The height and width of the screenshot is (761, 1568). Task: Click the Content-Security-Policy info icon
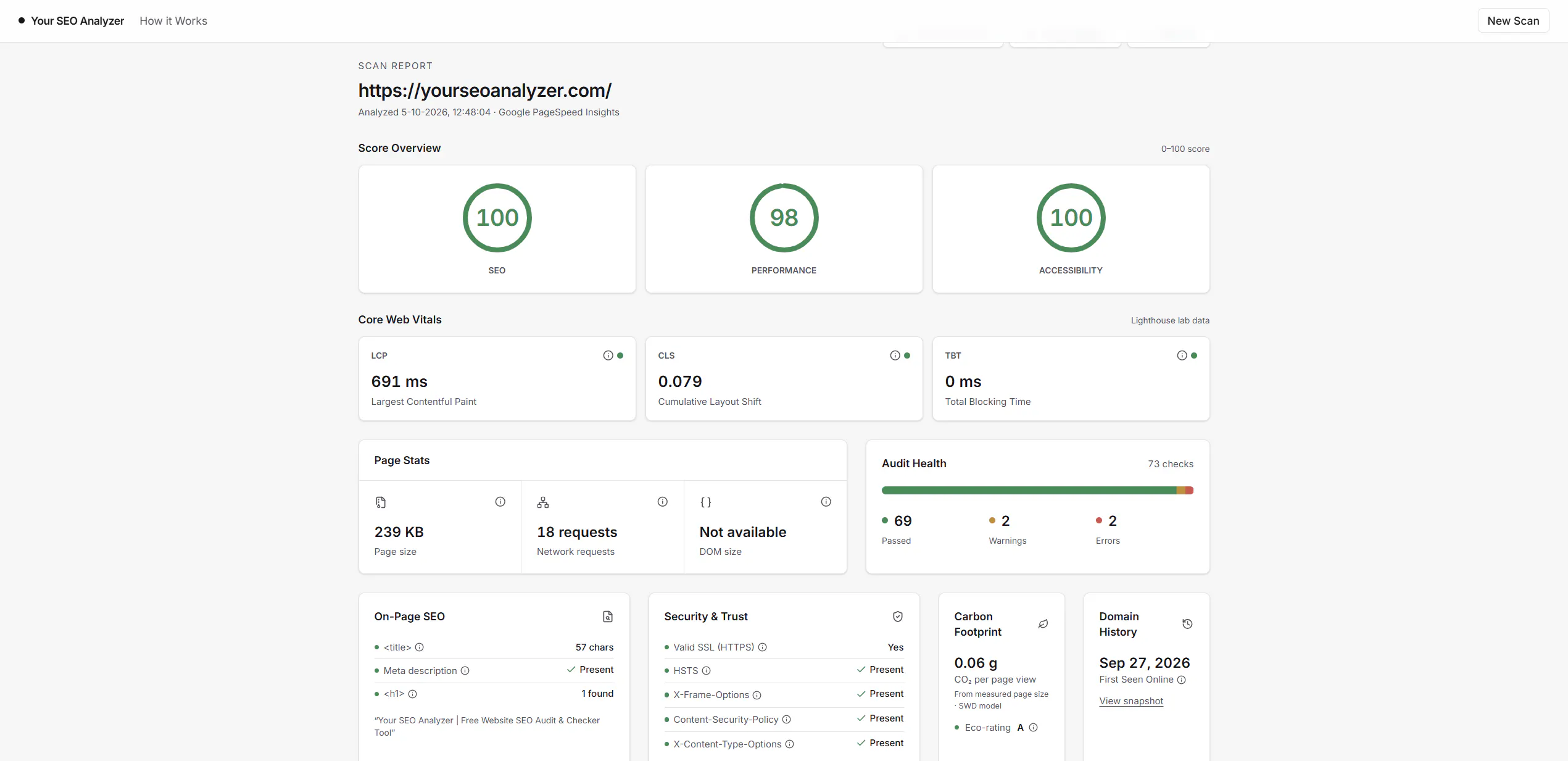tap(786, 720)
